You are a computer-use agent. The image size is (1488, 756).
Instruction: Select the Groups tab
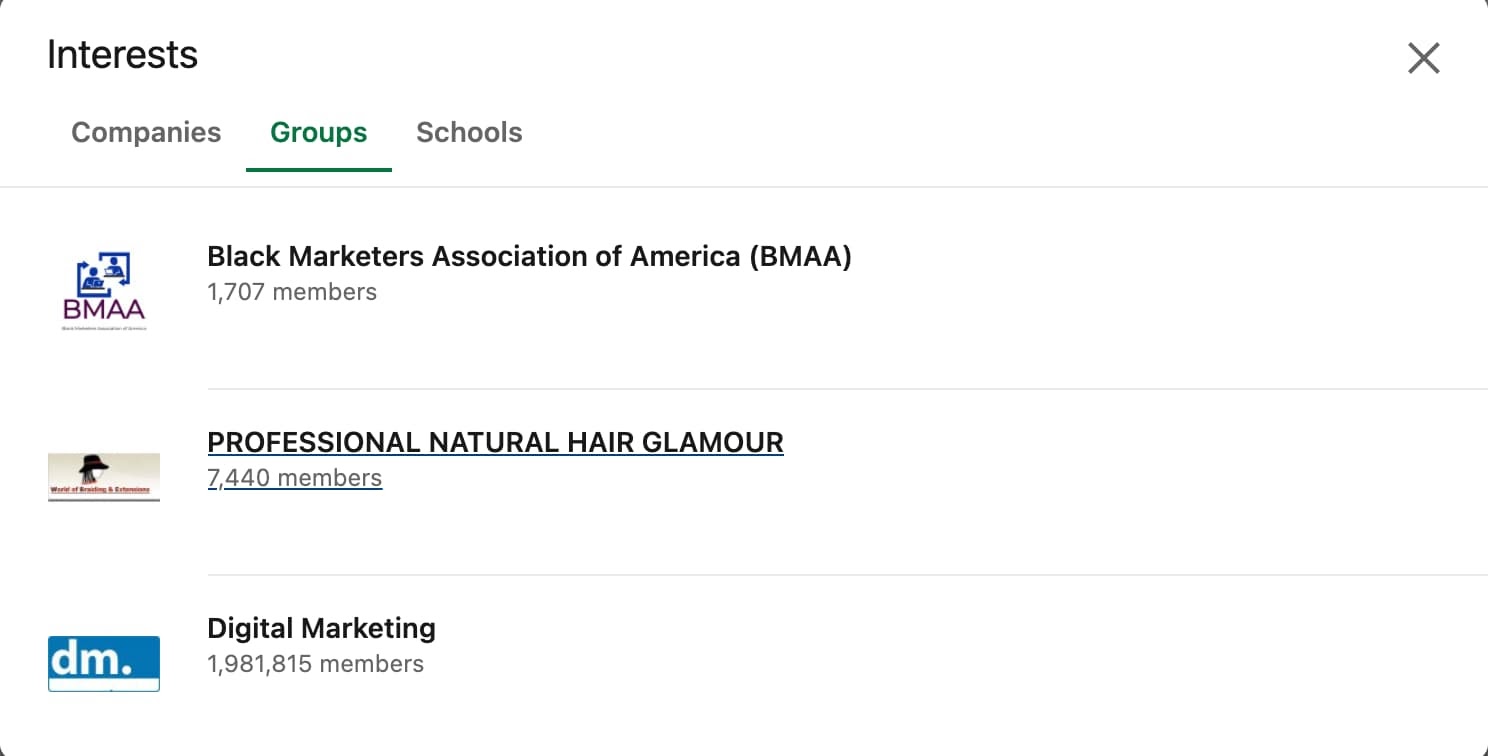point(318,132)
